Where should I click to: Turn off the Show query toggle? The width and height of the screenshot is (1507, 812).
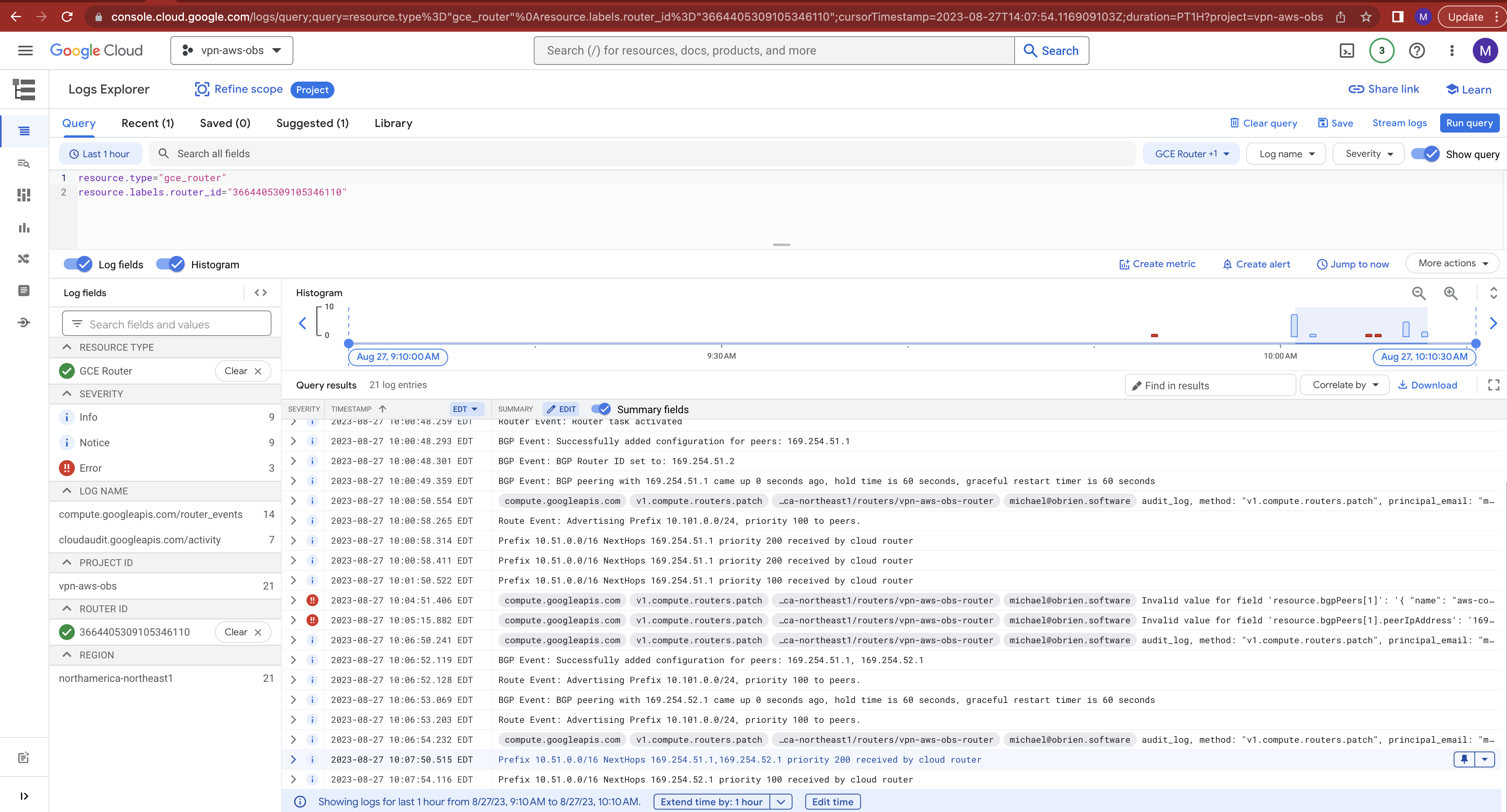[x=1425, y=154]
